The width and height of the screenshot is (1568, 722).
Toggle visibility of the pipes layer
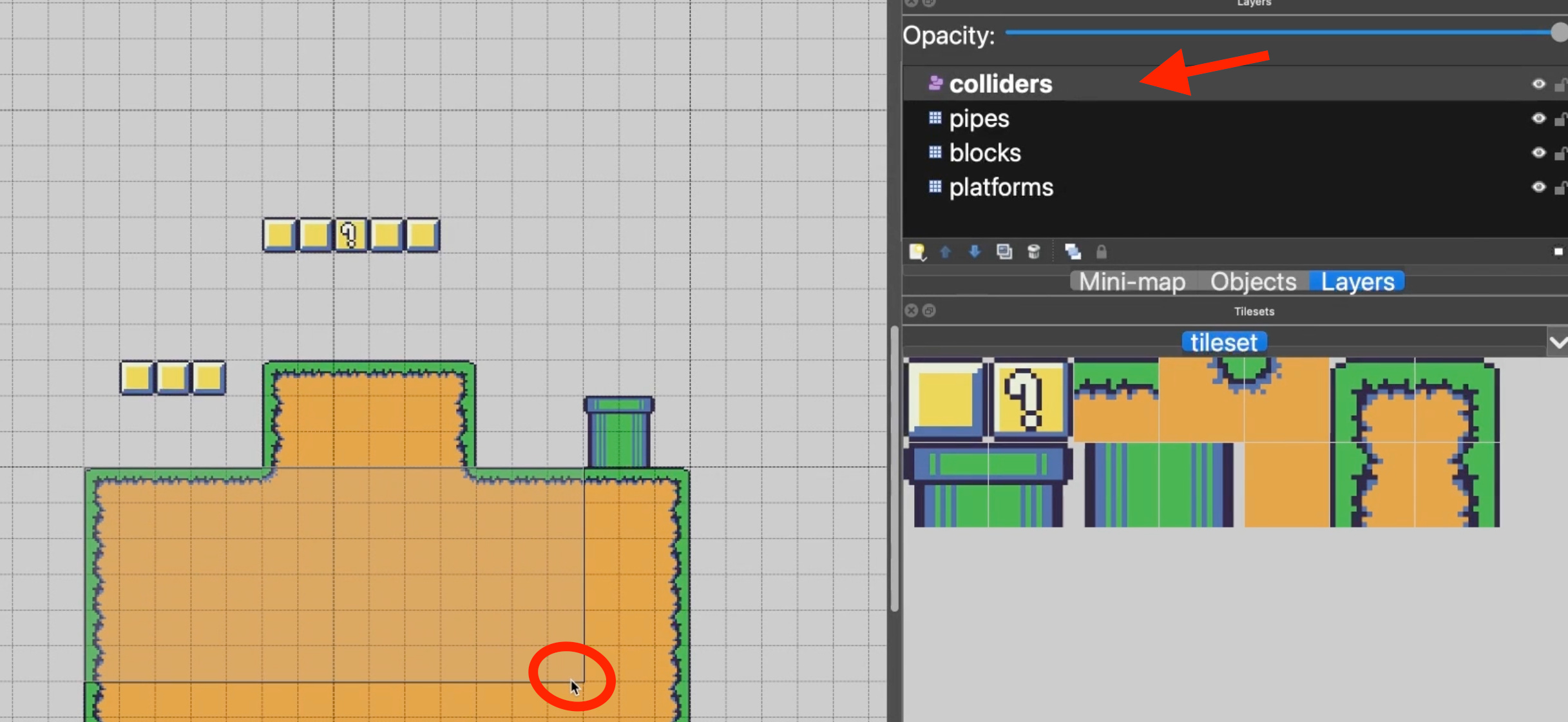(x=1538, y=119)
